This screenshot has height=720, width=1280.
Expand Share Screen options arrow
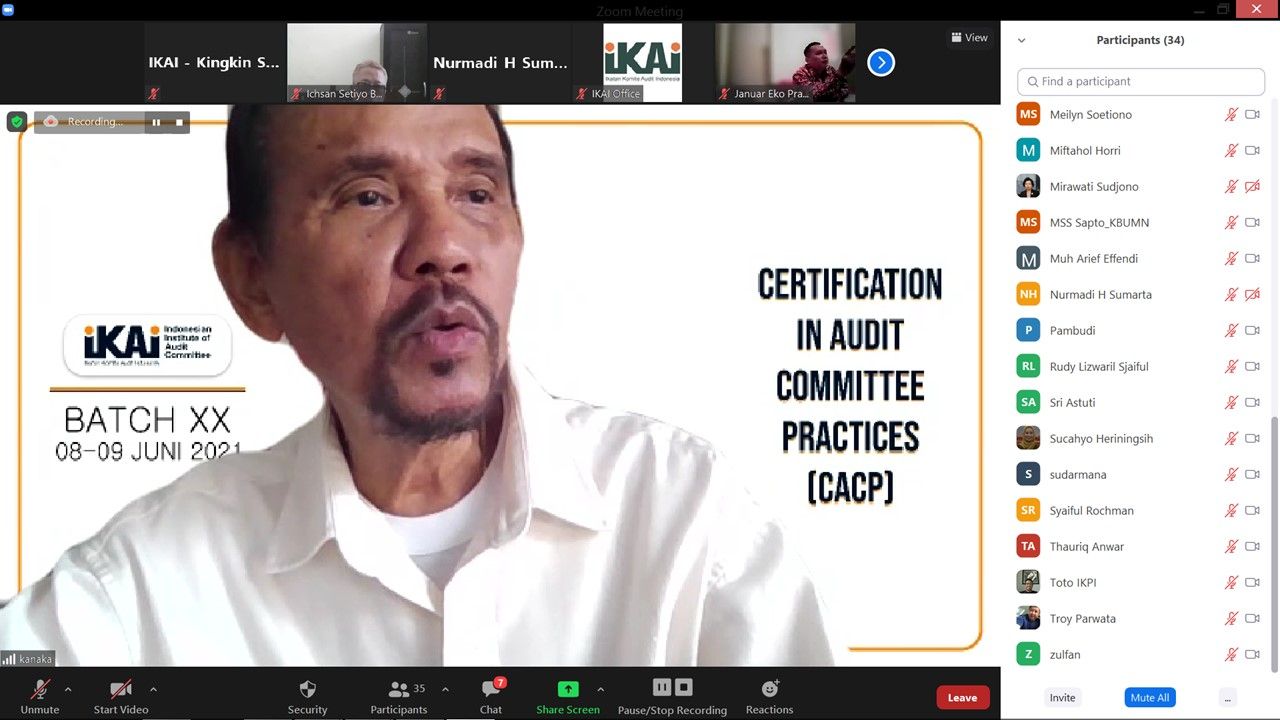(x=600, y=689)
